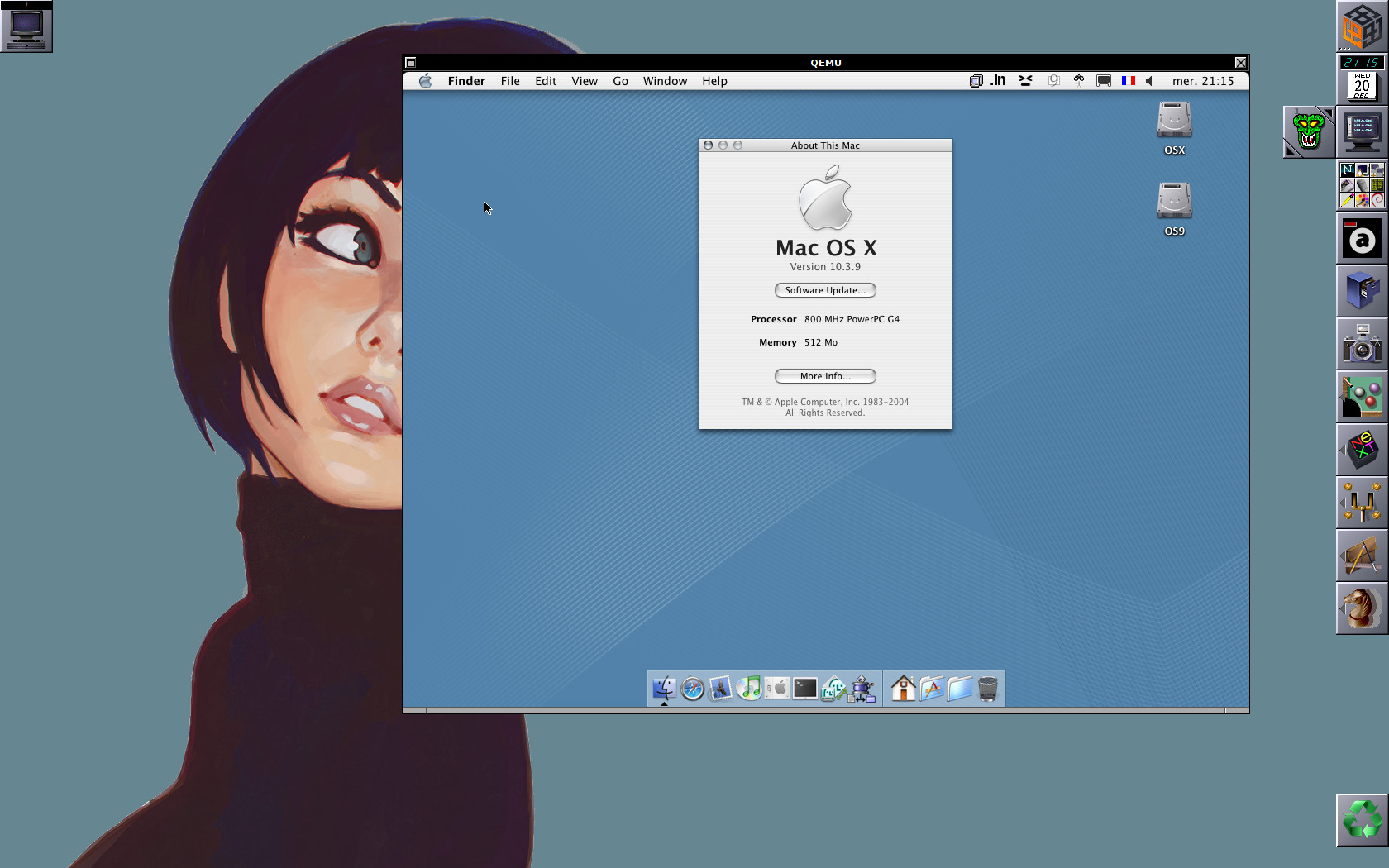Click the More Info... button
Screen dimensions: 1389x868
pyautogui.click(x=825, y=376)
